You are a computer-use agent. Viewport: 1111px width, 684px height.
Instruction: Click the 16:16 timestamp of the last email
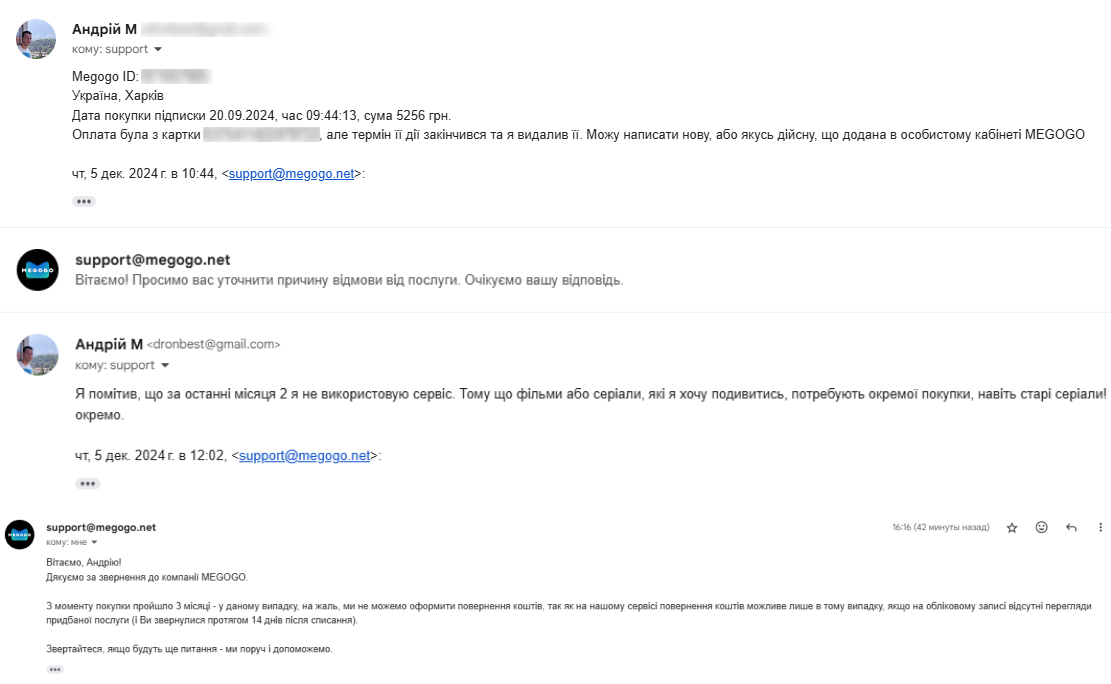coord(940,527)
